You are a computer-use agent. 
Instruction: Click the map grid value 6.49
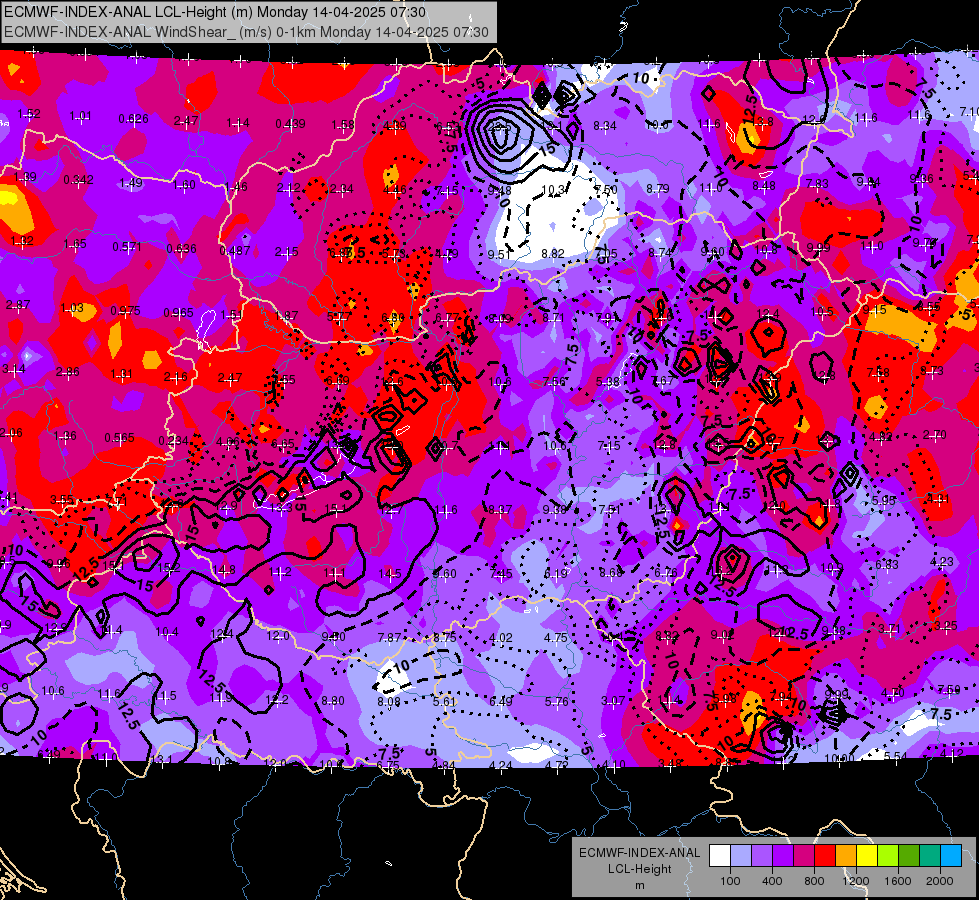pyautogui.click(x=501, y=701)
